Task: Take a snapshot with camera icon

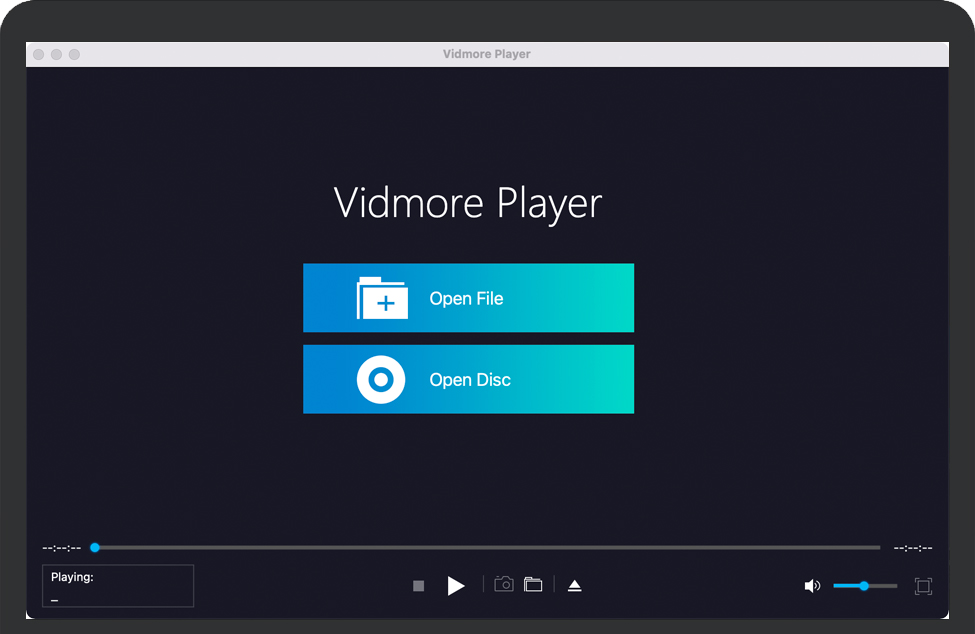Action: [x=504, y=585]
